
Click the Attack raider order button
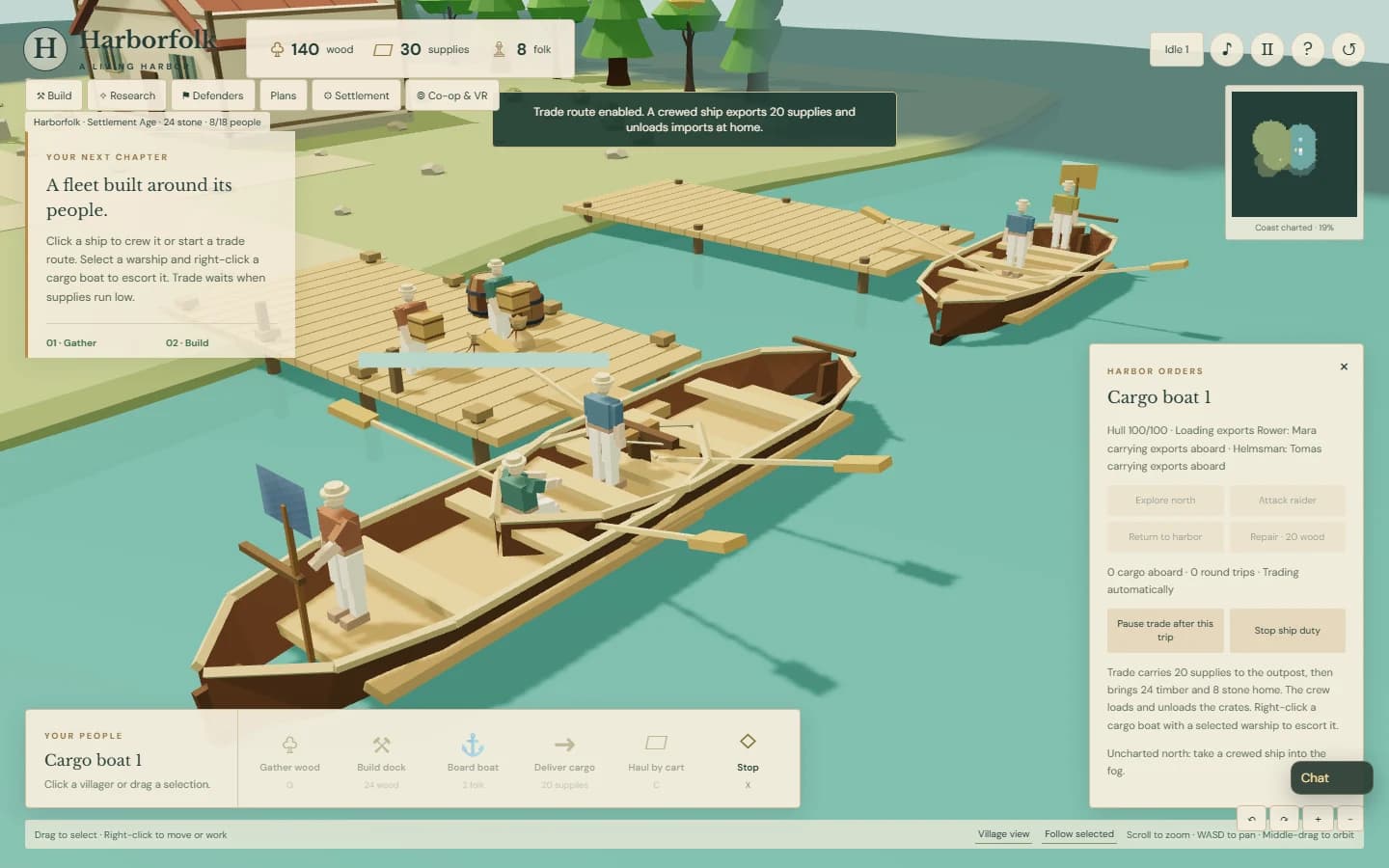pyautogui.click(x=1287, y=501)
